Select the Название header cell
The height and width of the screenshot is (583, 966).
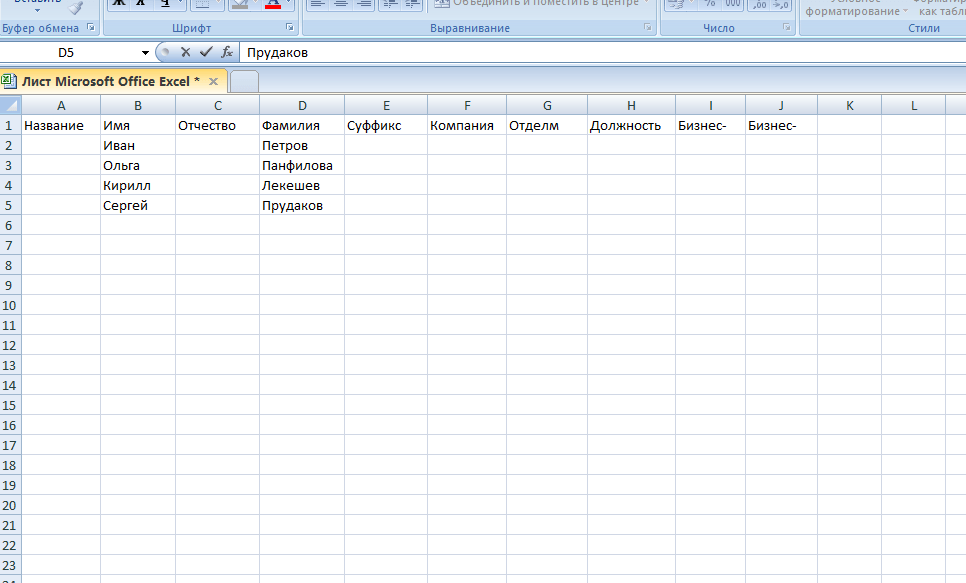pos(61,125)
